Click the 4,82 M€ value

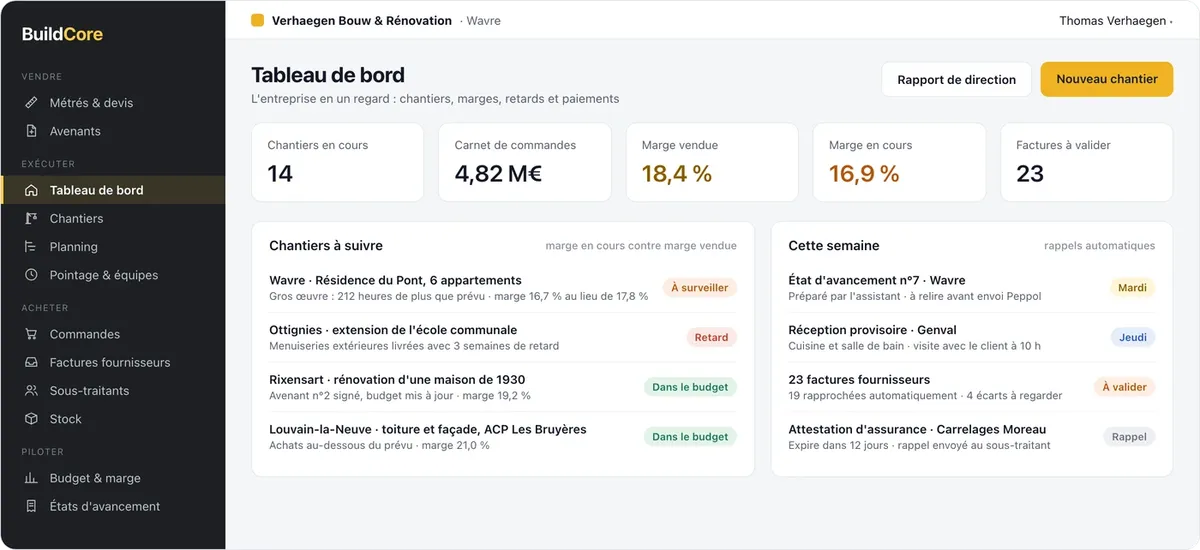(x=498, y=173)
